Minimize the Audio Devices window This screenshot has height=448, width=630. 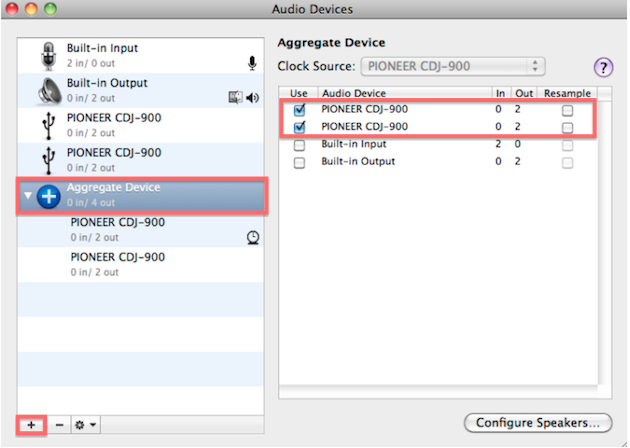[x=31, y=8]
